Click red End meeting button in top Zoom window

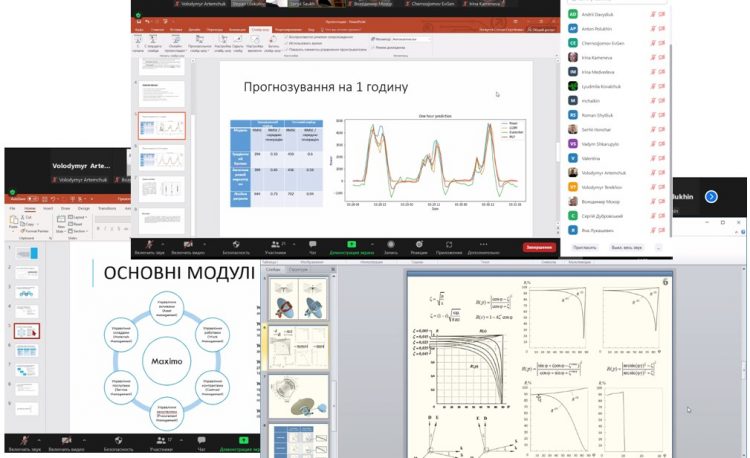(x=539, y=247)
